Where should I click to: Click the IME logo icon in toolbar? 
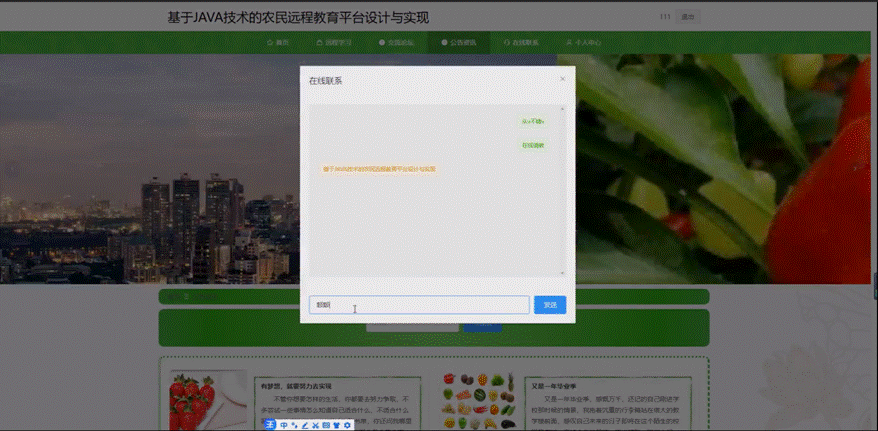[x=272, y=425]
